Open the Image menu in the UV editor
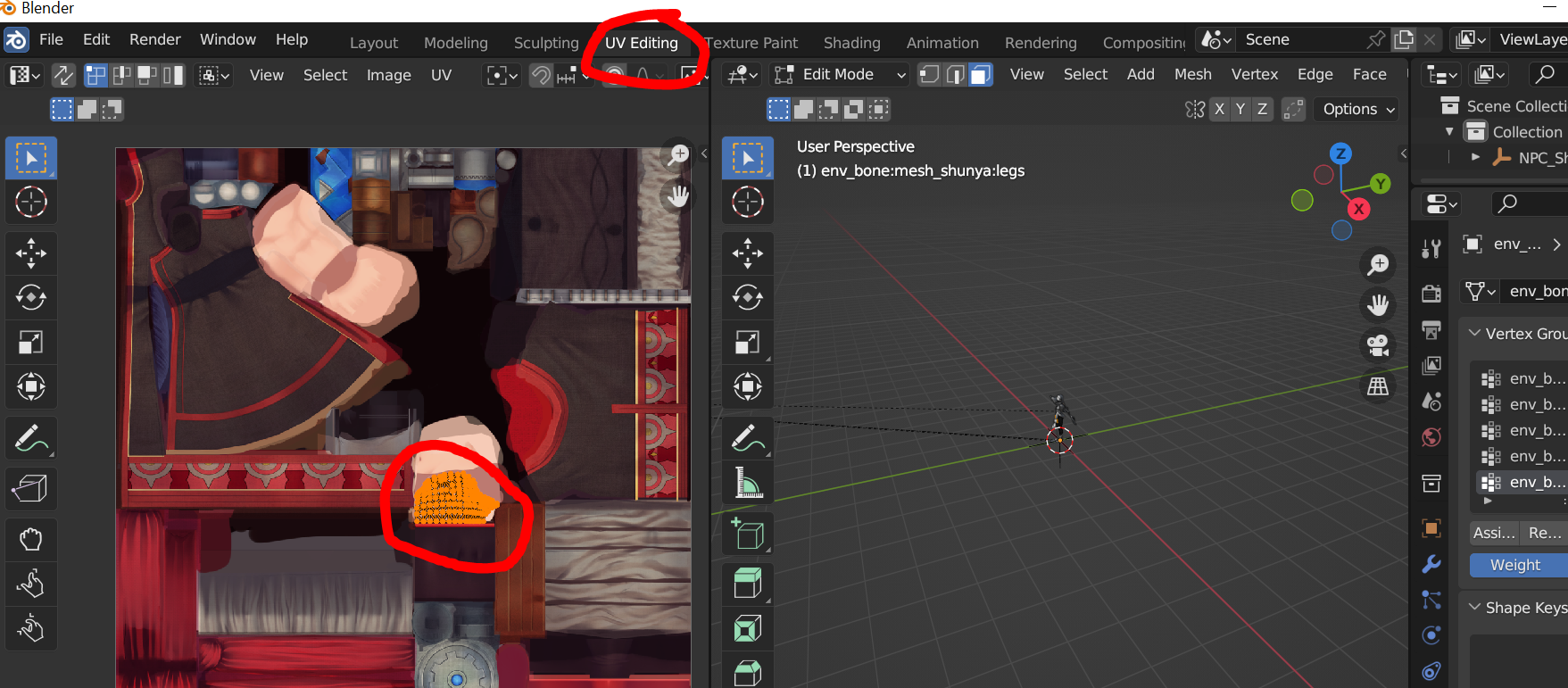The image size is (1568, 688). point(388,75)
